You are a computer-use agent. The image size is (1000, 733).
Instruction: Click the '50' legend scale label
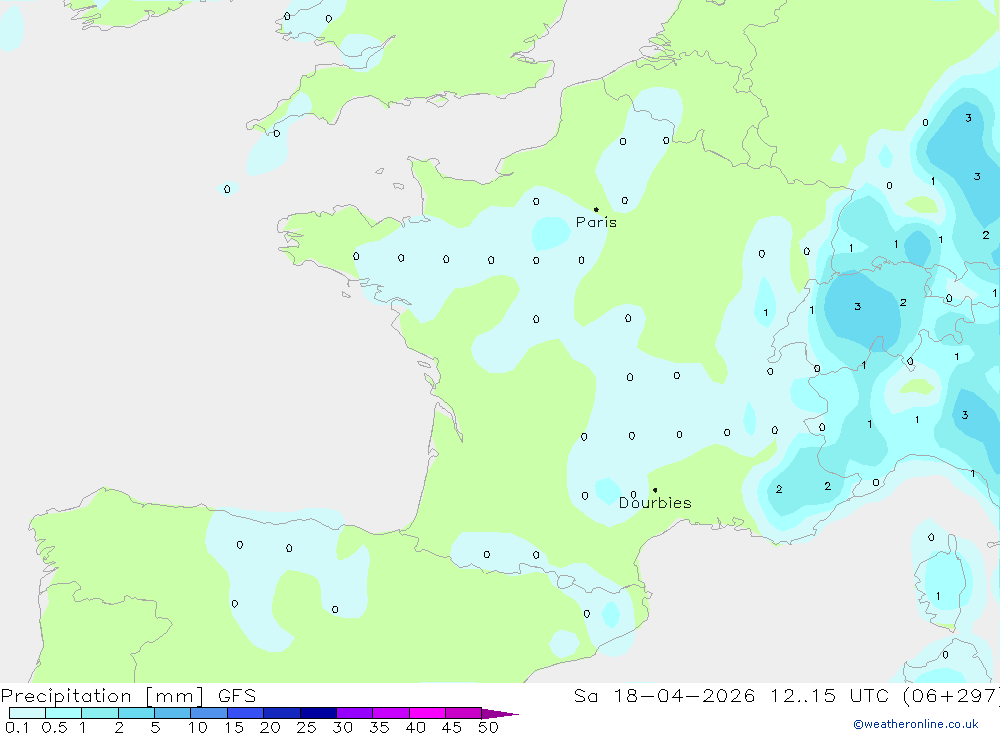pyautogui.click(x=488, y=727)
